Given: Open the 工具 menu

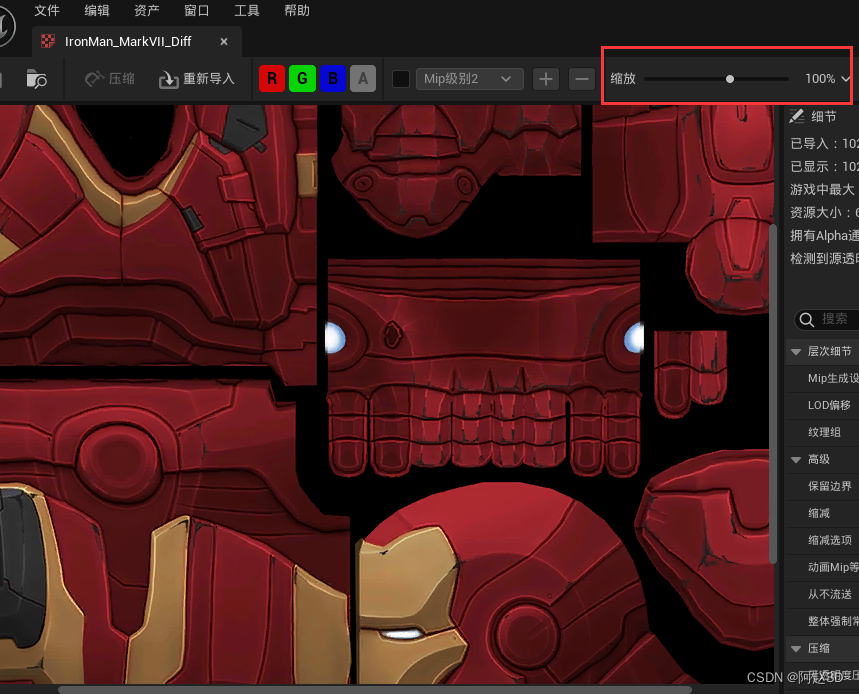Looking at the screenshot, I should point(247,10).
